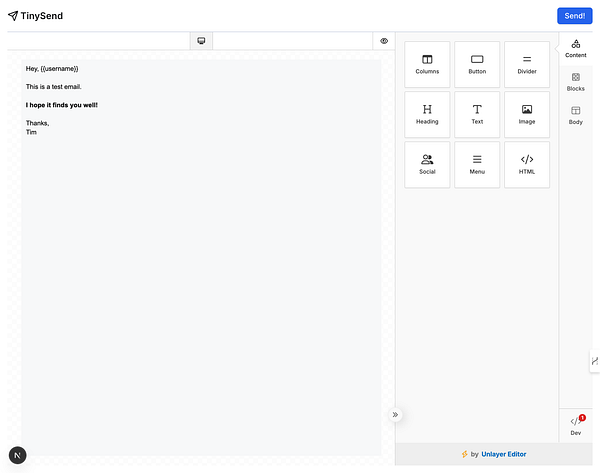Screen dimensions: 600x473
Task: Click the TinySend title text
Action: 42,16
